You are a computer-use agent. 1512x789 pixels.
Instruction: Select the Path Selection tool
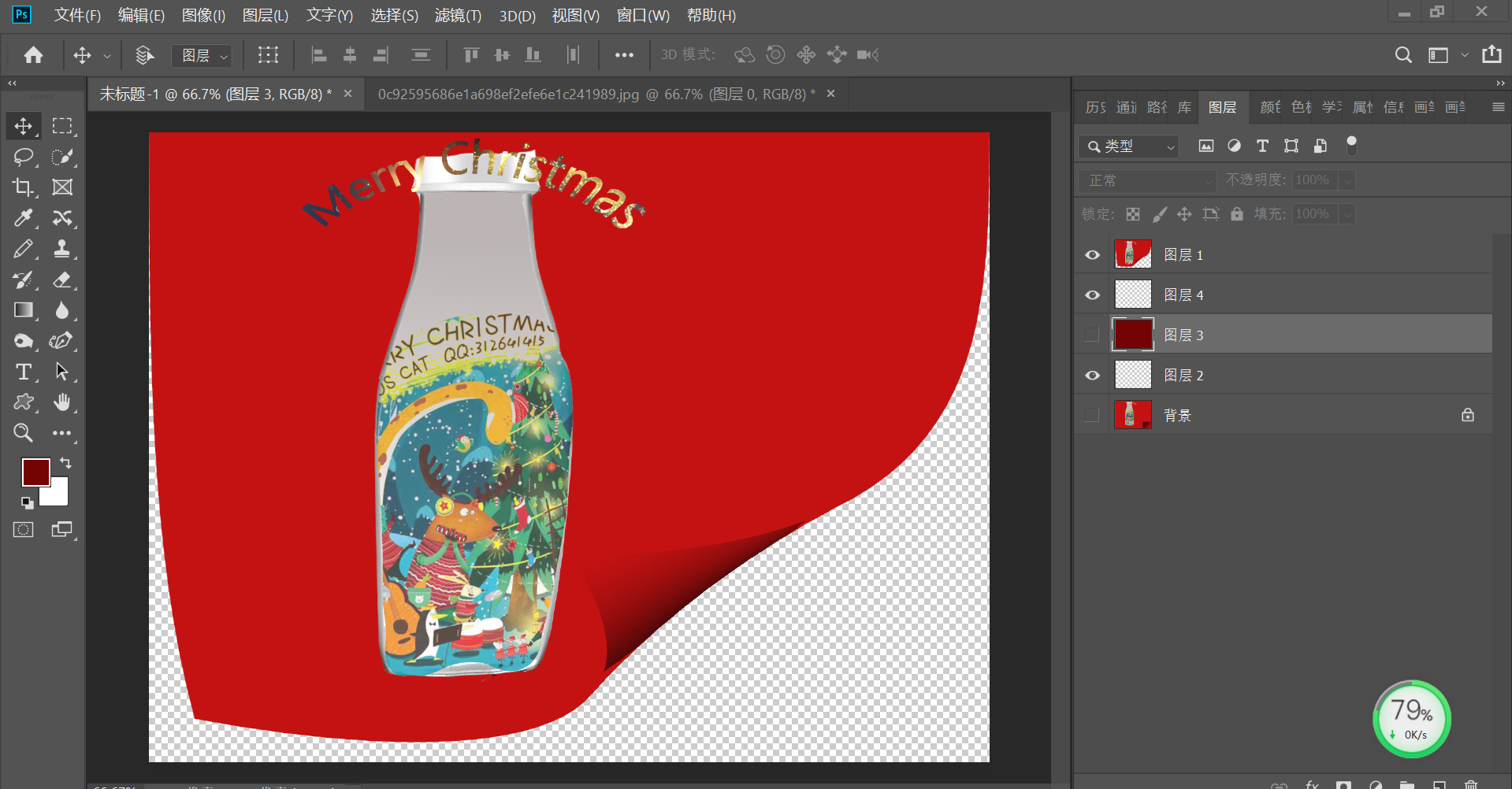click(x=62, y=372)
